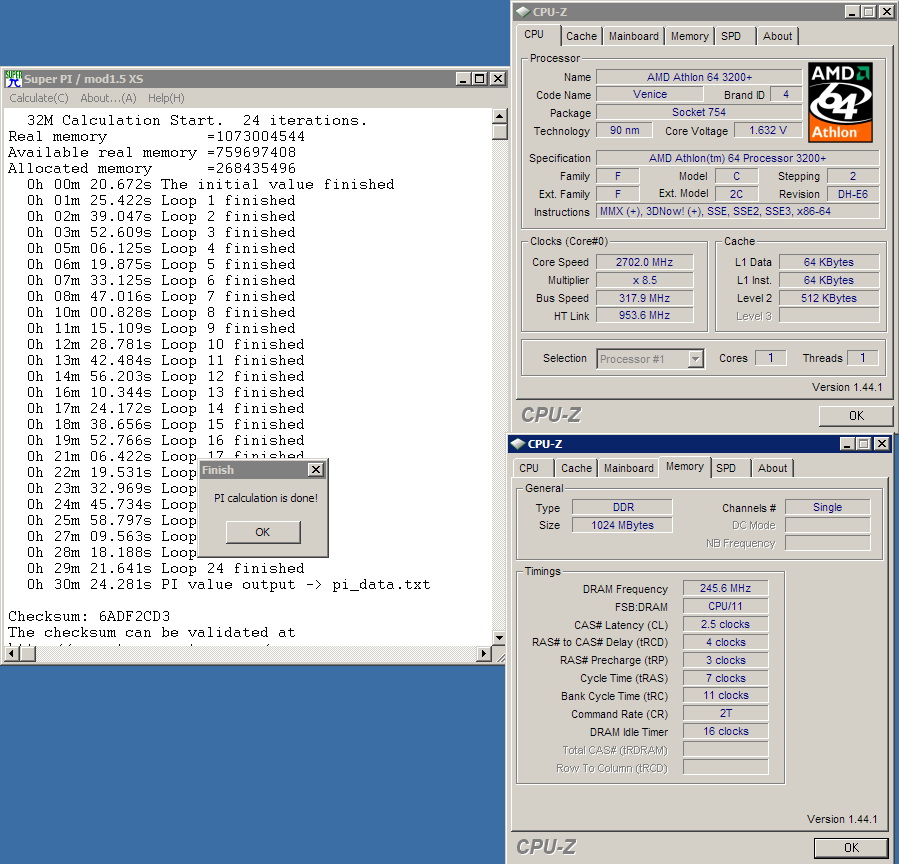
Task: Click the up arrow of Super PI vertical scrollbar
Action: [x=499, y=116]
